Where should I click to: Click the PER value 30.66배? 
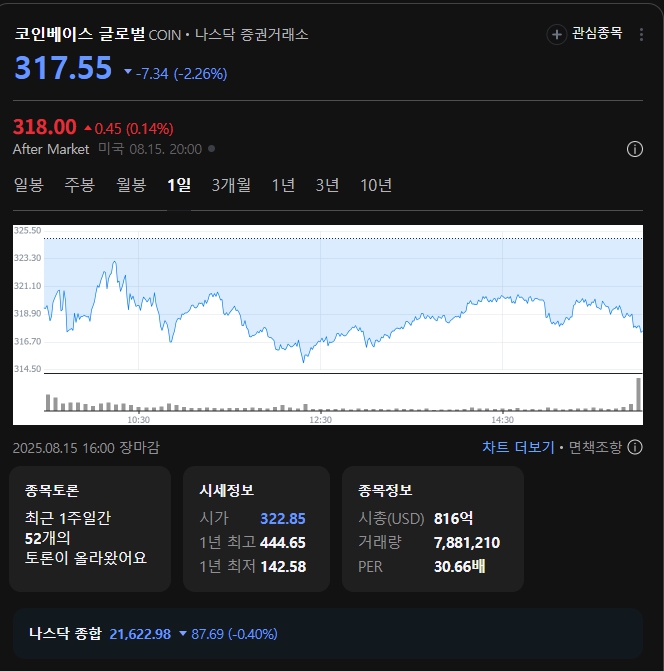(459, 567)
